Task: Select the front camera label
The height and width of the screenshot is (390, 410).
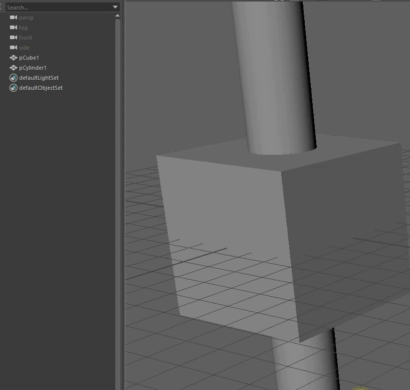Action: point(26,38)
